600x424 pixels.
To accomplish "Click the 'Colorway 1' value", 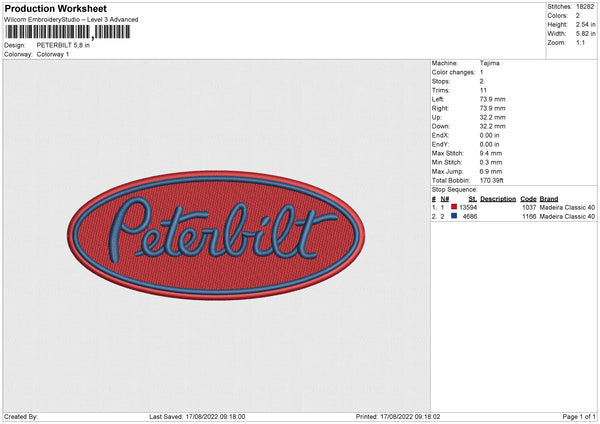I will [x=53, y=54].
